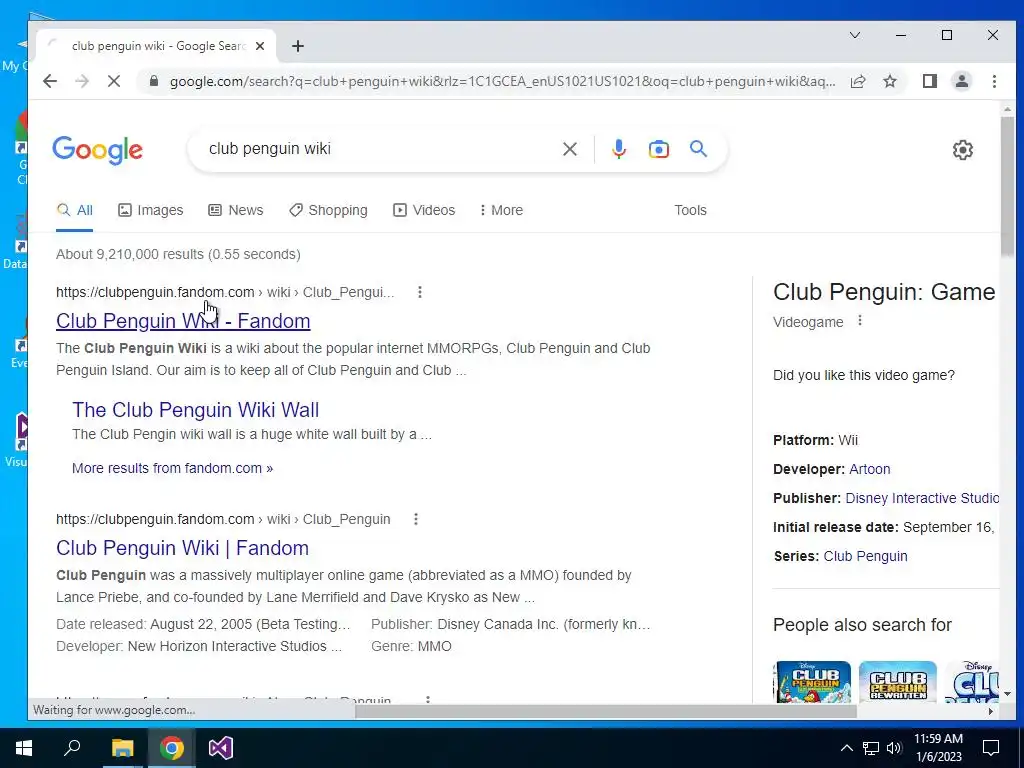This screenshot has height=768, width=1024.
Task: Open Chrome side panel icon
Action: click(x=929, y=81)
